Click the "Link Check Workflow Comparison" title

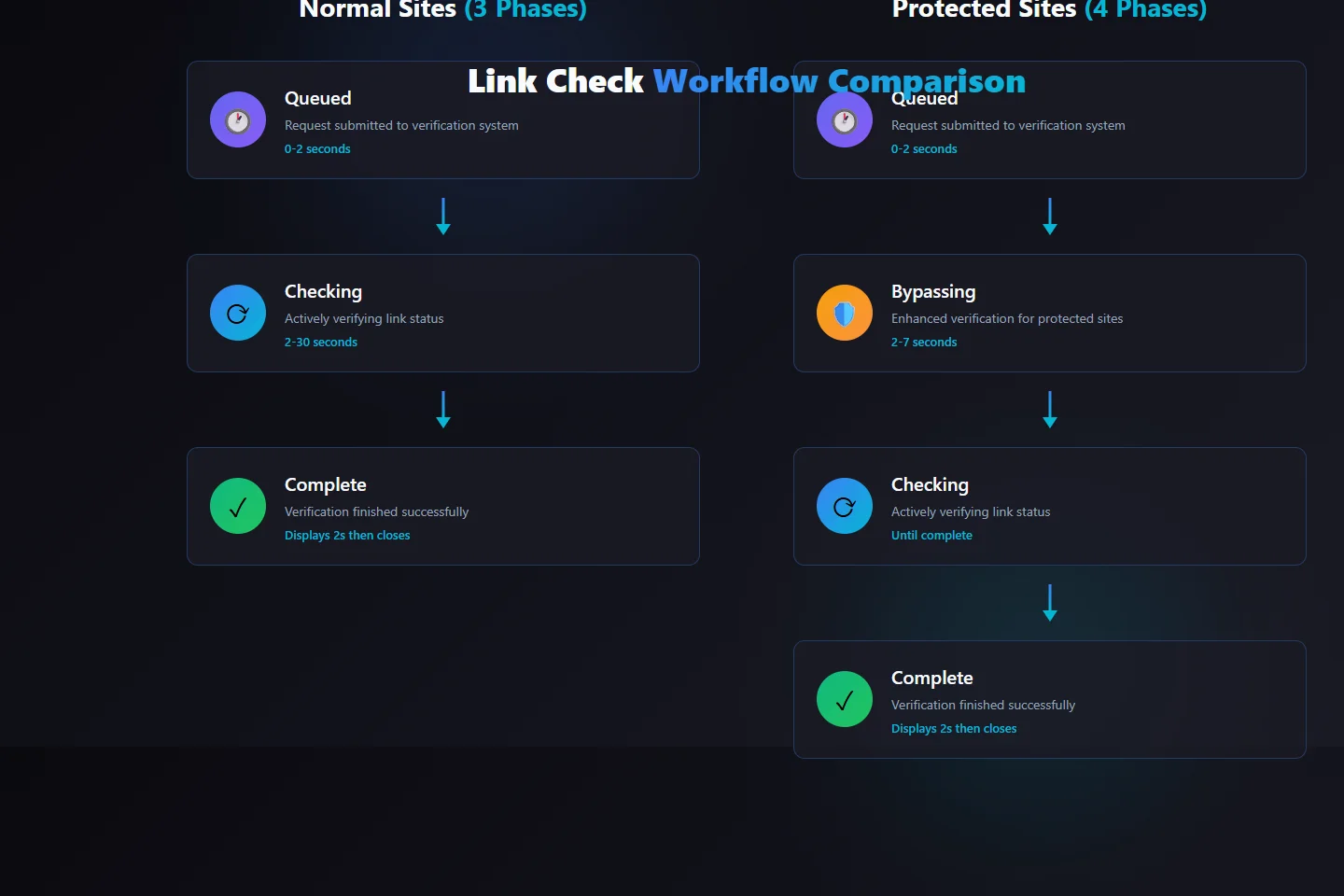[x=746, y=81]
